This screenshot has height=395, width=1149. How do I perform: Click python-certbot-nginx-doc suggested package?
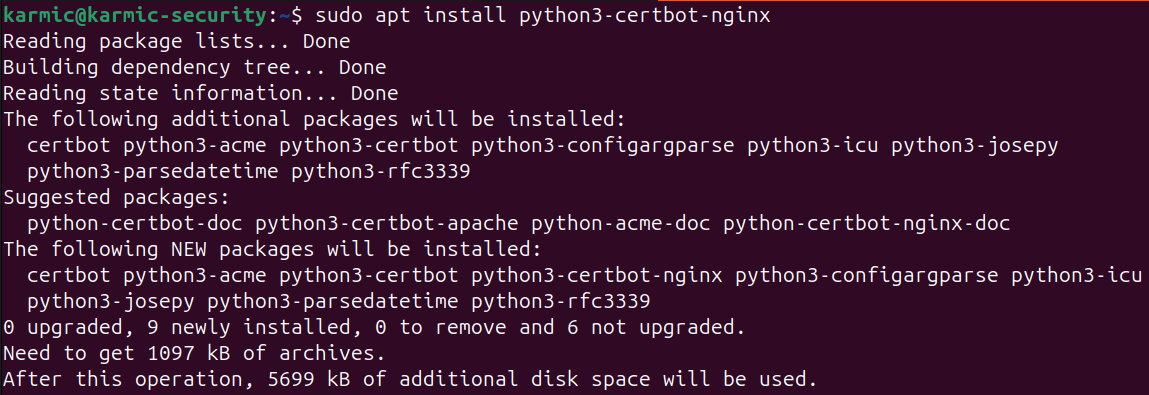click(x=866, y=224)
